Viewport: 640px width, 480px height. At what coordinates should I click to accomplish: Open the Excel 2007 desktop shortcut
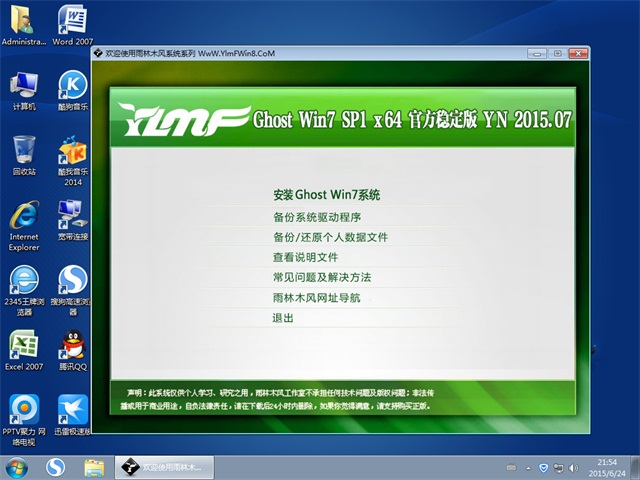point(24,346)
